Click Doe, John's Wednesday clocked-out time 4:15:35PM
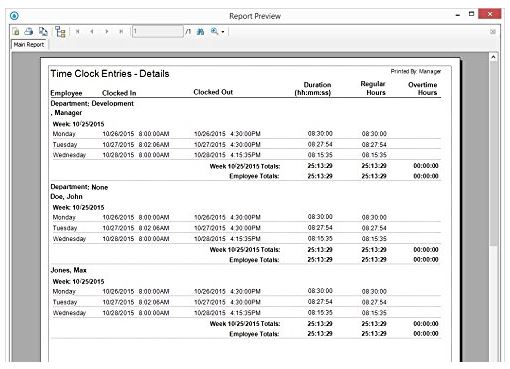This screenshot has width=510, height=369. 245,239
